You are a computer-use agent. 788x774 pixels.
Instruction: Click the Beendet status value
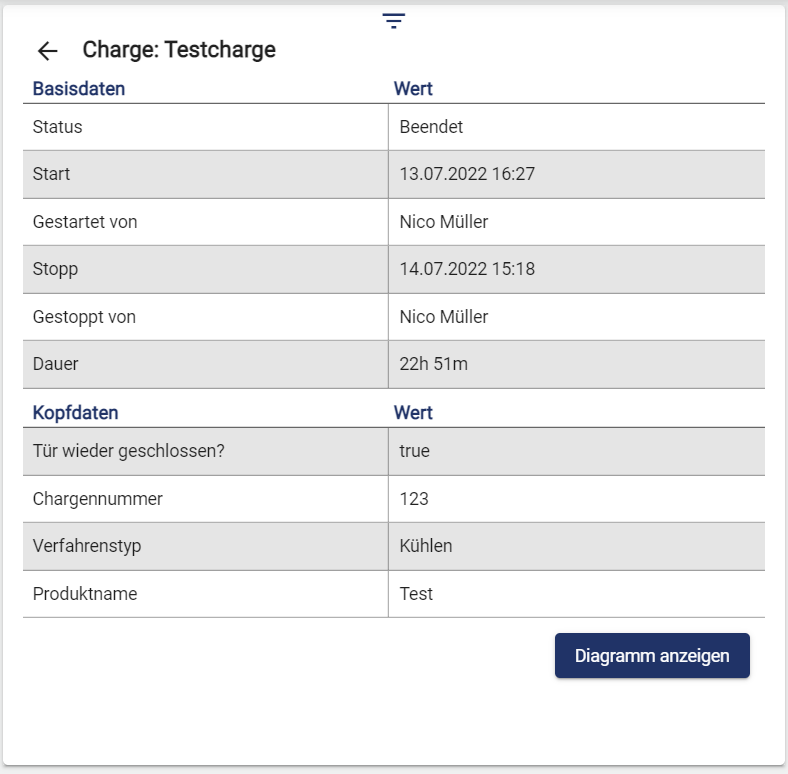pos(431,127)
